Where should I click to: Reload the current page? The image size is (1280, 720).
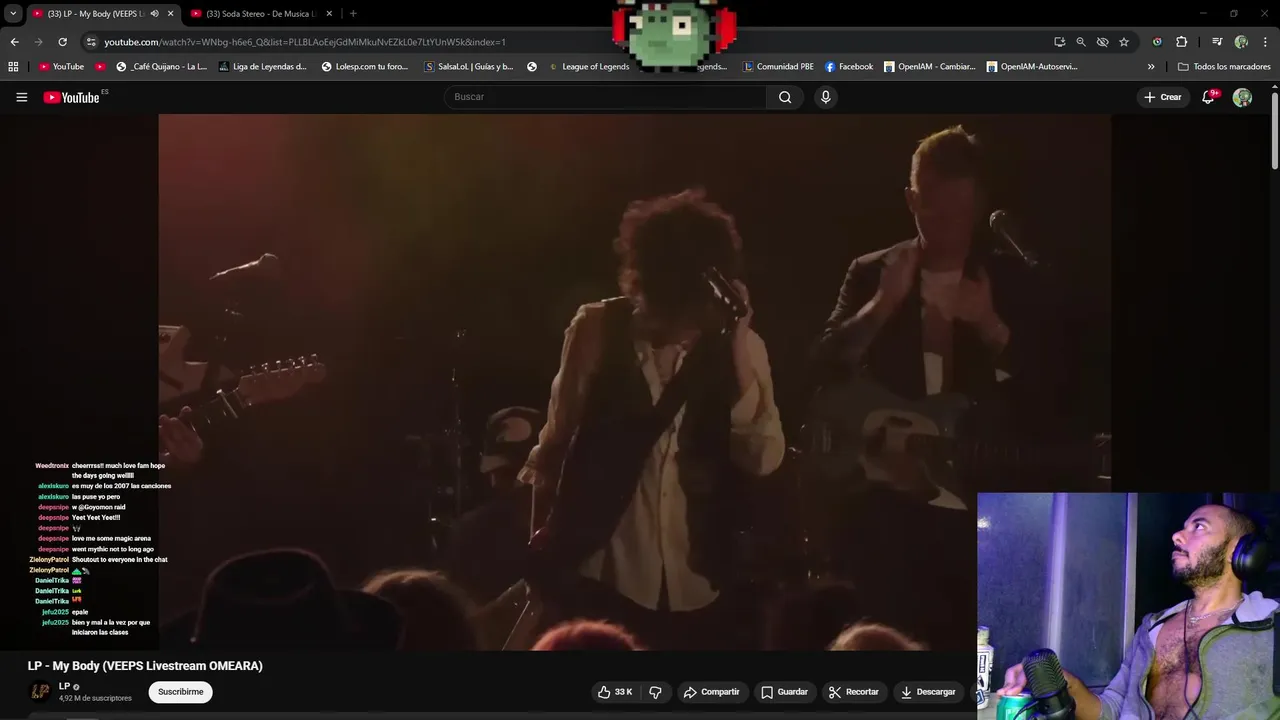(62, 42)
